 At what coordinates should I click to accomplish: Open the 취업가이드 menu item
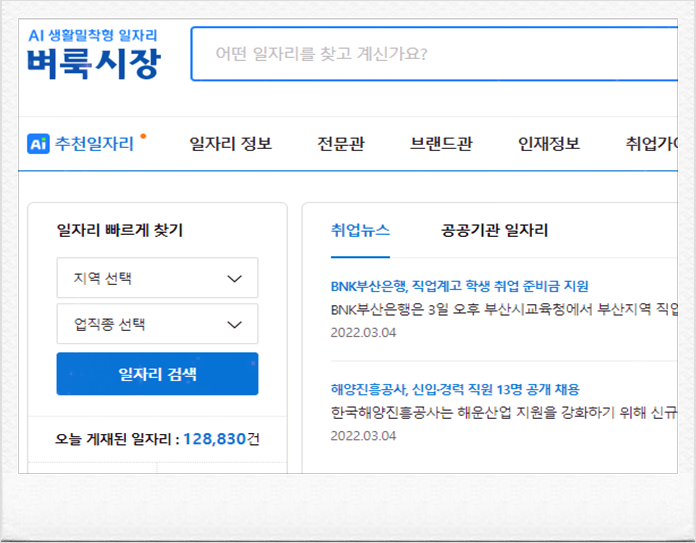[x=652, y=143]
